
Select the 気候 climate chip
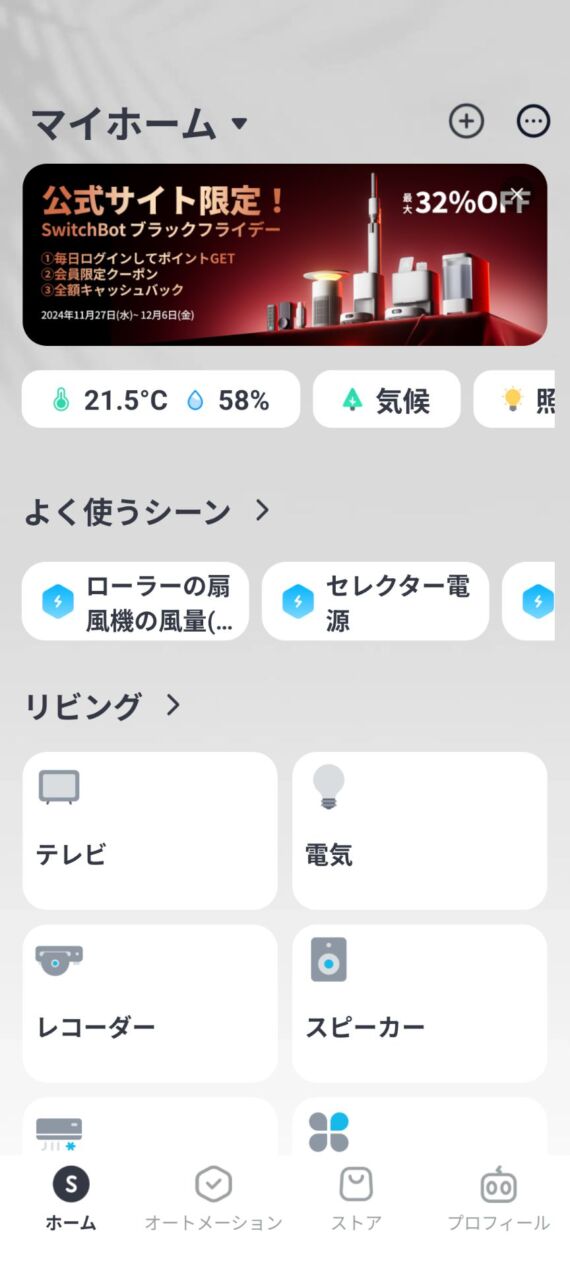387,400
